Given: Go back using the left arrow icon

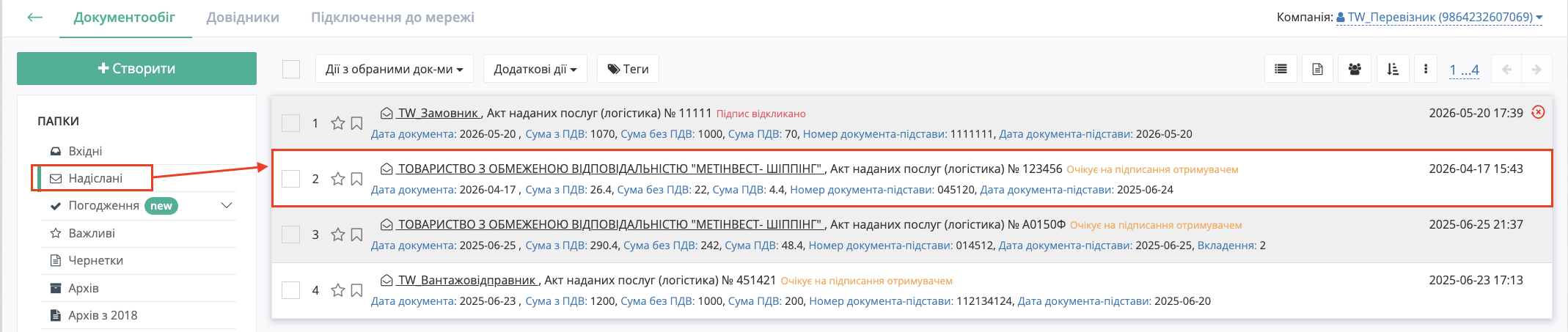Looking at the screenshot, I should click(x=35, y=17).
